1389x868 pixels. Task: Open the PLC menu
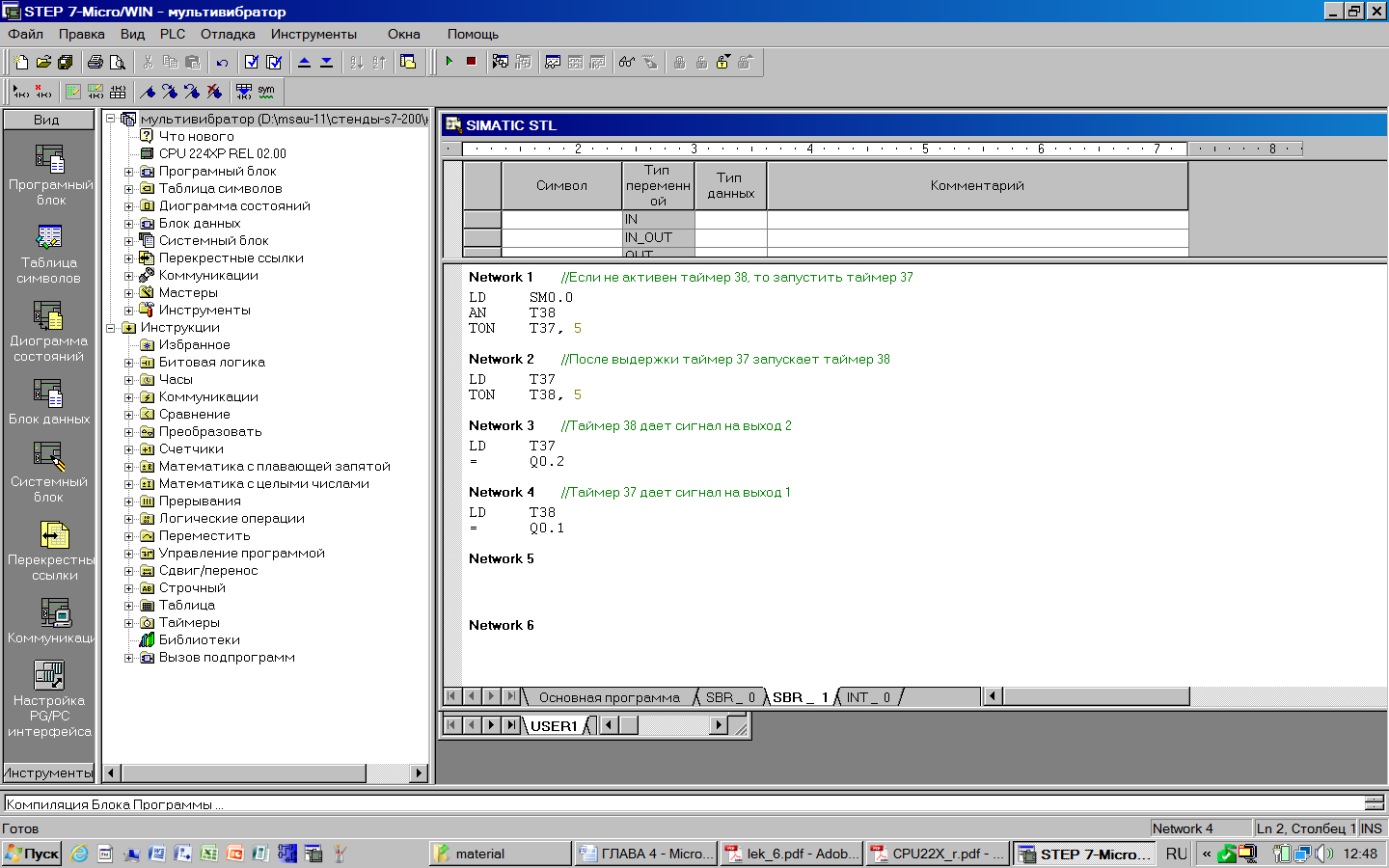[173, 34]
